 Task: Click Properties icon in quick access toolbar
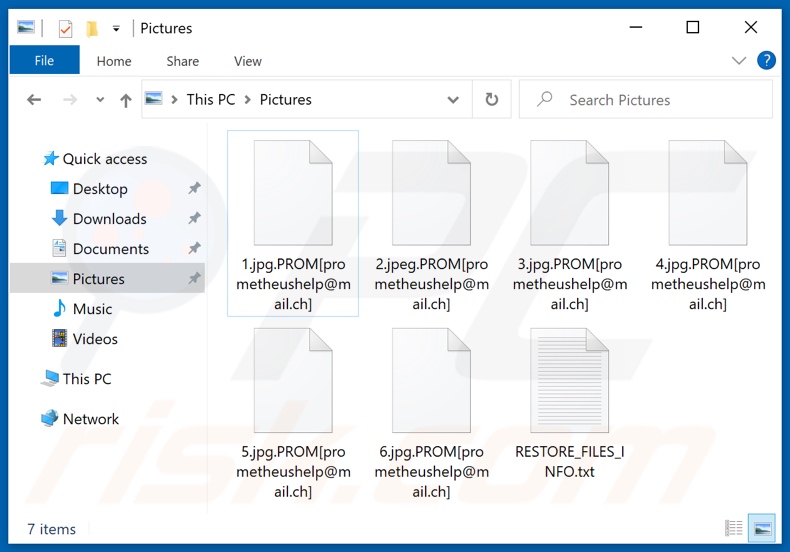[x=66, y=28]
